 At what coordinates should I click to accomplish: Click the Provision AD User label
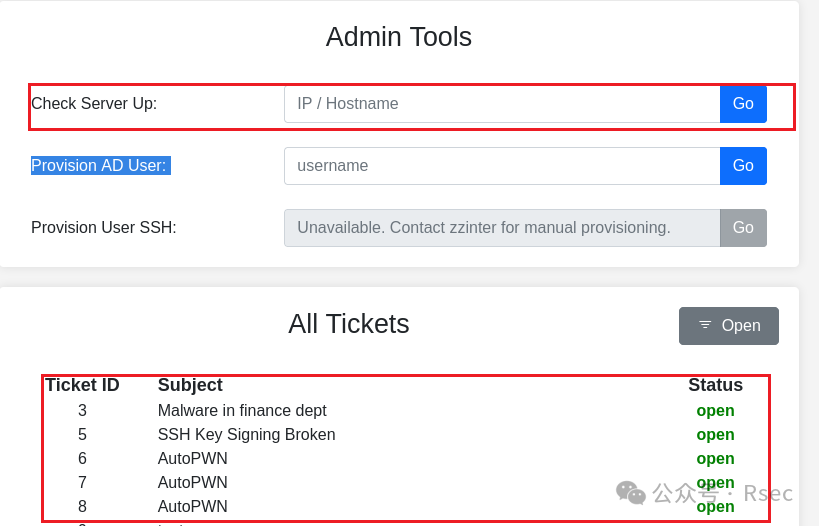pos(99,166)
